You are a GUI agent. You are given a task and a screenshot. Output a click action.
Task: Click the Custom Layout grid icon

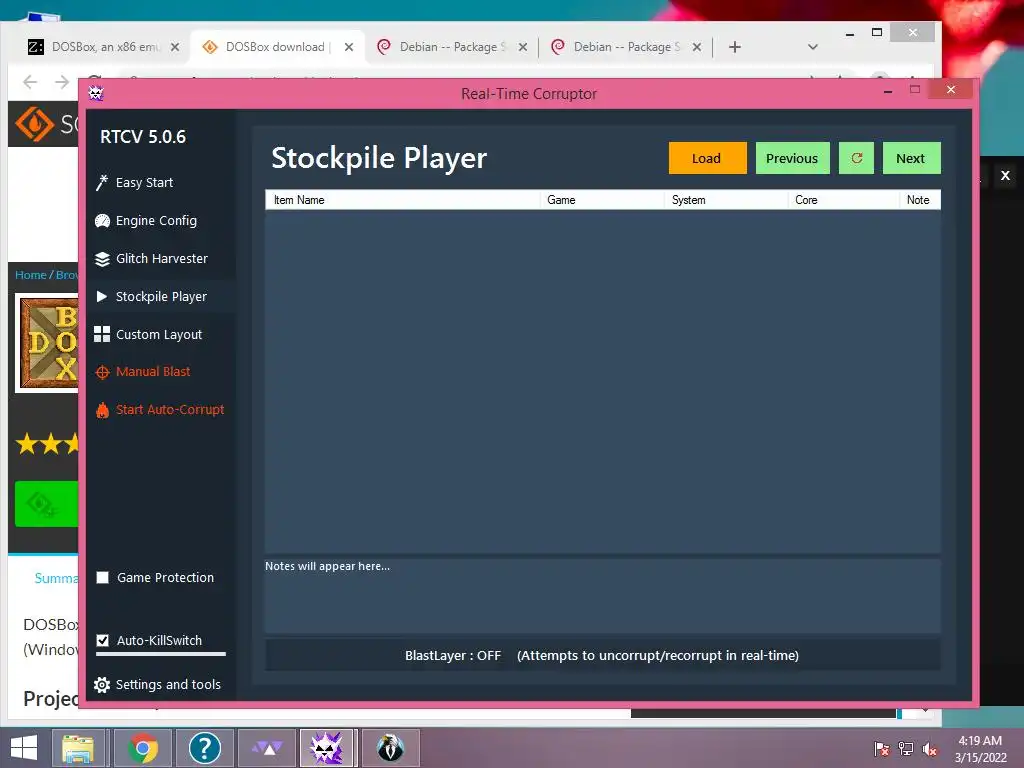102,334
